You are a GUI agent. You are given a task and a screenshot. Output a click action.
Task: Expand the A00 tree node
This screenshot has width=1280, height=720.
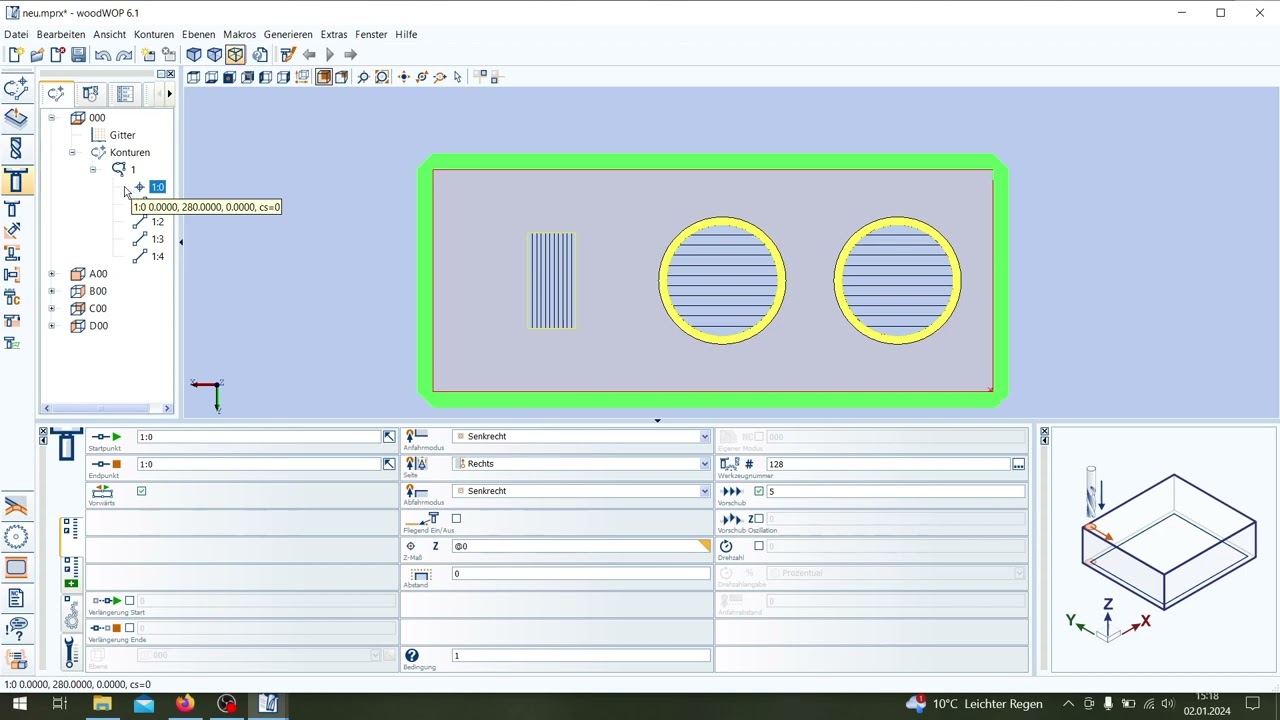point(52,274)
